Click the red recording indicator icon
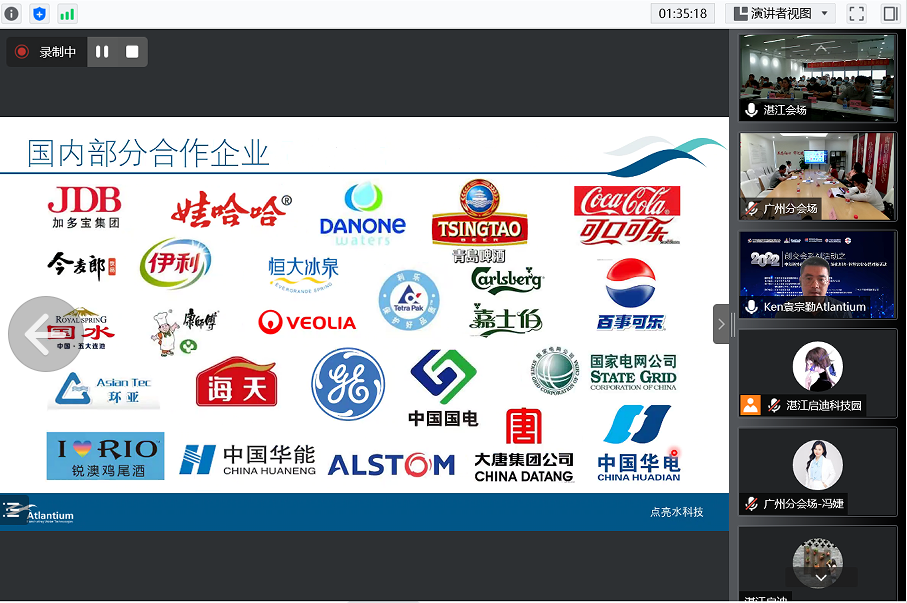The width and height of the screenshot is (907, 603). click(22, 52)
